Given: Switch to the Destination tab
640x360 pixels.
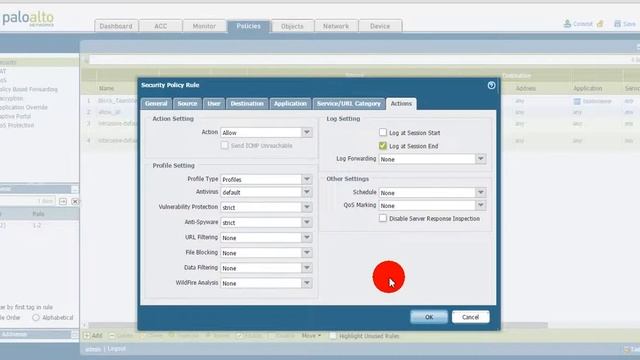Looking at the screenshot, I should 247,104.
